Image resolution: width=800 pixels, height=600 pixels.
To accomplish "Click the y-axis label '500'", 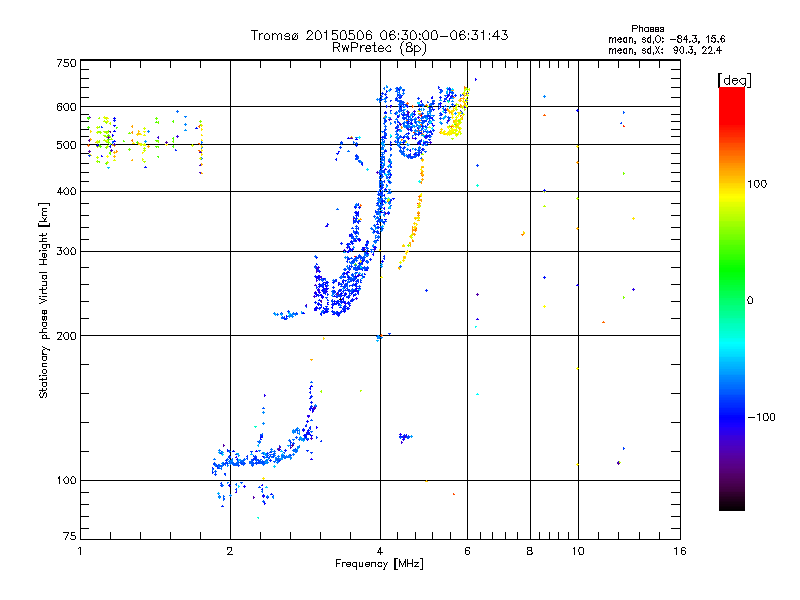I will (x=67, y=145).
